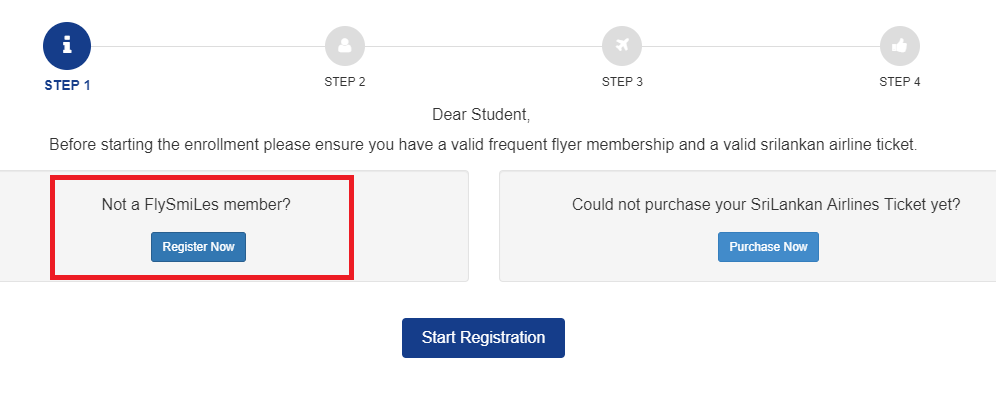
Task: Choose the STEP 4 label
Action: point(900,82)
